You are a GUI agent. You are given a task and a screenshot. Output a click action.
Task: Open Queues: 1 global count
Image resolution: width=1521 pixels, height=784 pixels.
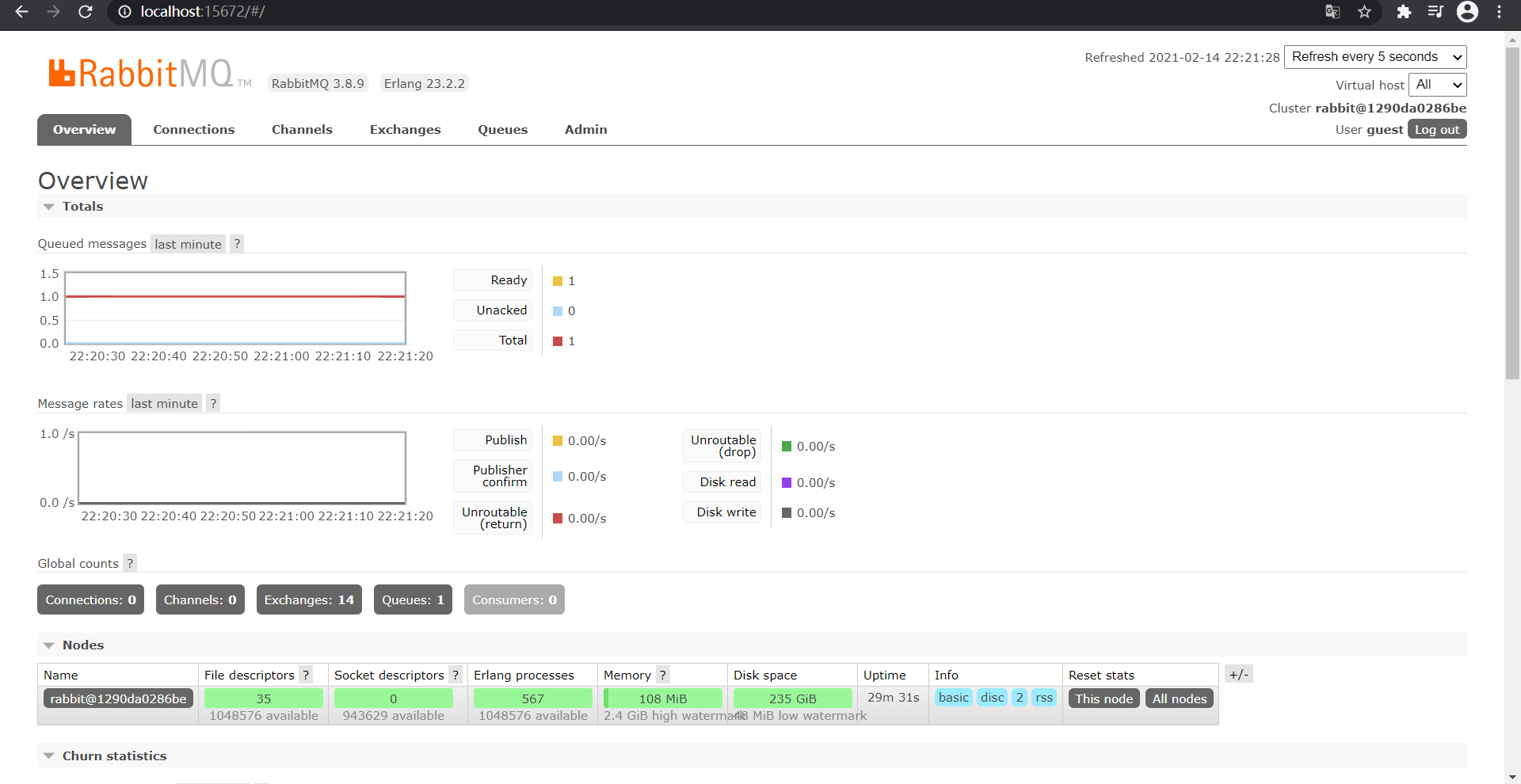(413, 600)
